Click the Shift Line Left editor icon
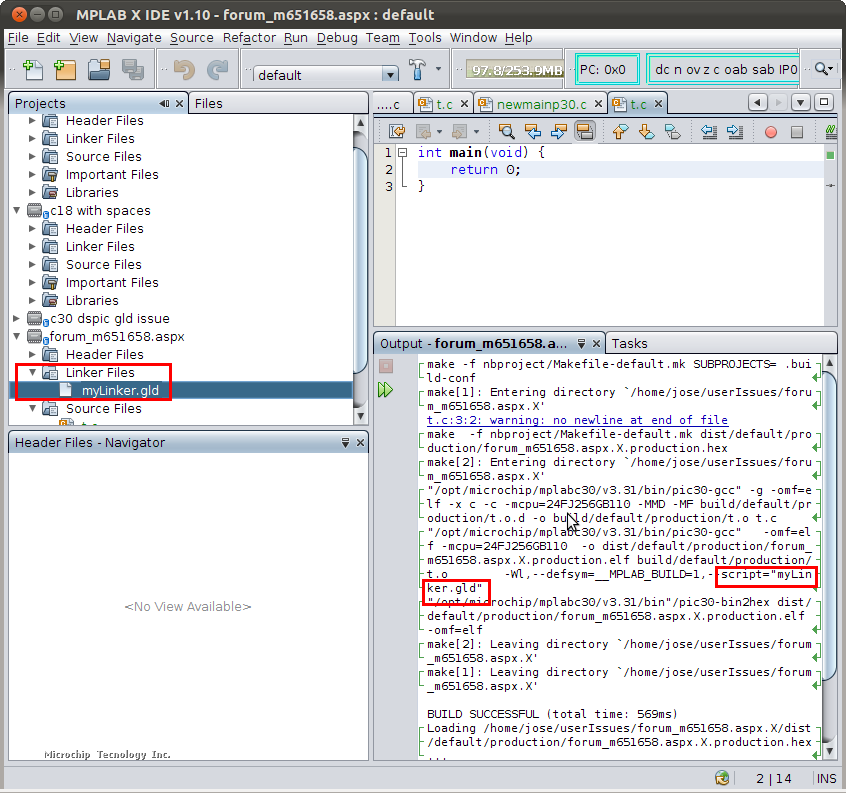Image resolution: width=846 pixels, height=793 pixels. (x=709, y=132)
